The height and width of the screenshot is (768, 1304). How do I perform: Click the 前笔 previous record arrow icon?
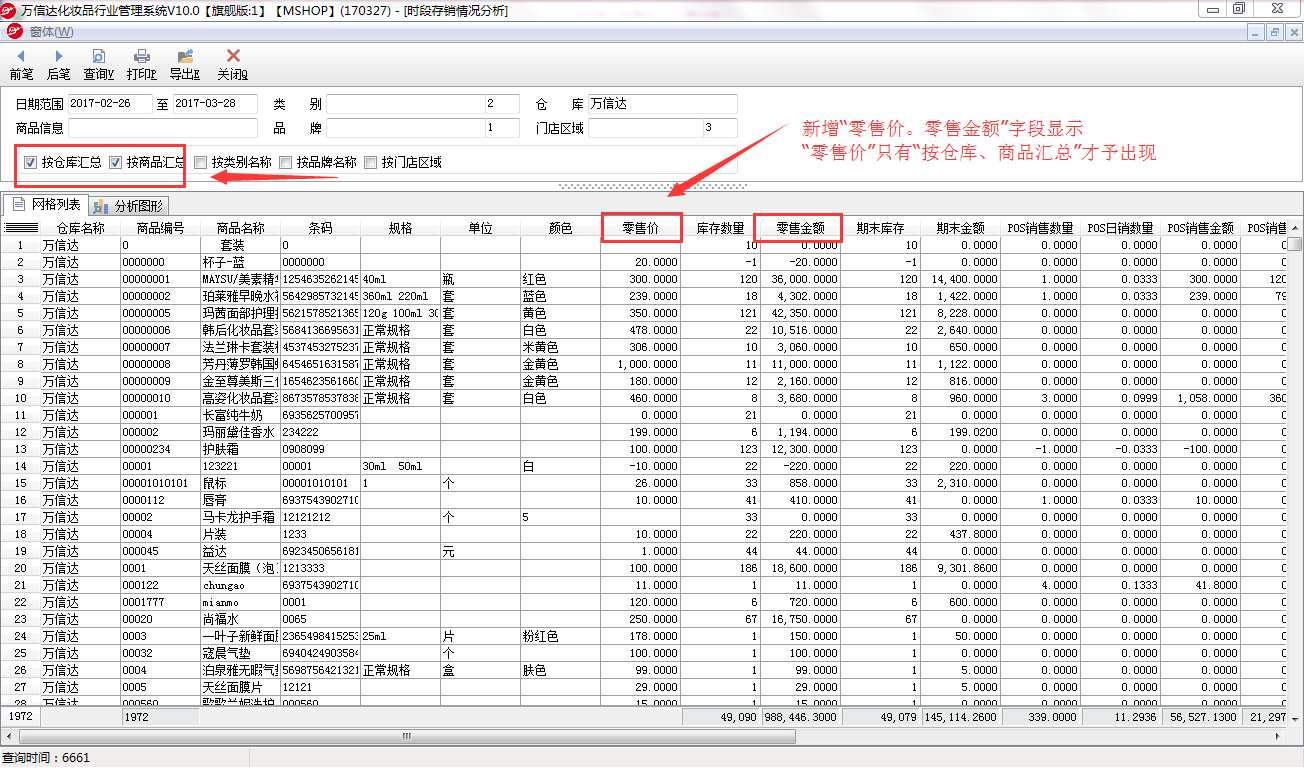[21, 56]
